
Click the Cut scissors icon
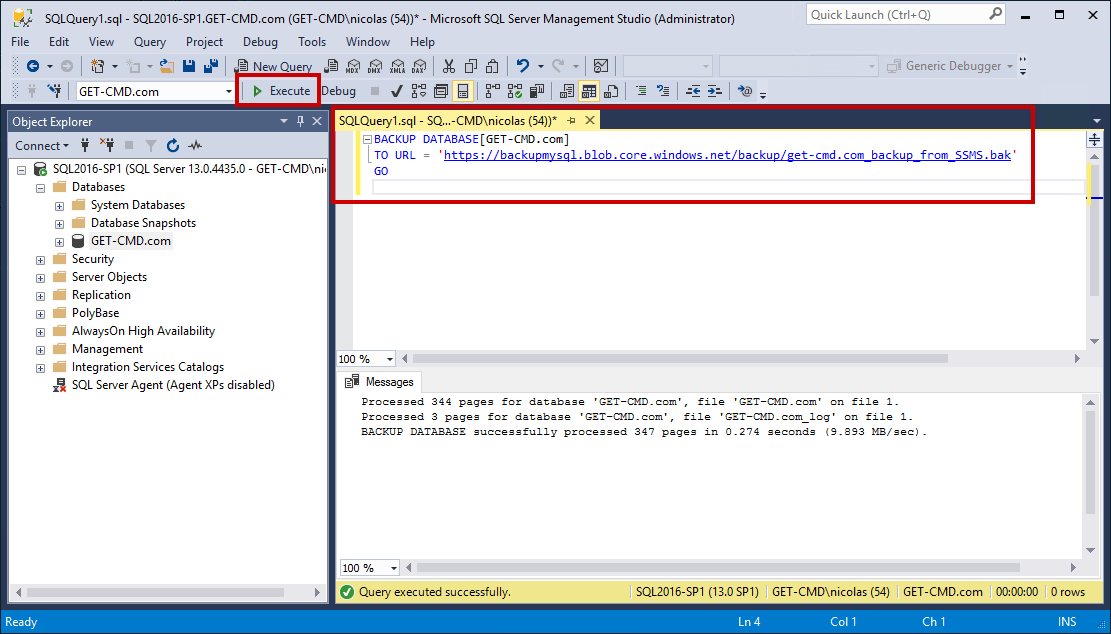click(x=449, y=66)
